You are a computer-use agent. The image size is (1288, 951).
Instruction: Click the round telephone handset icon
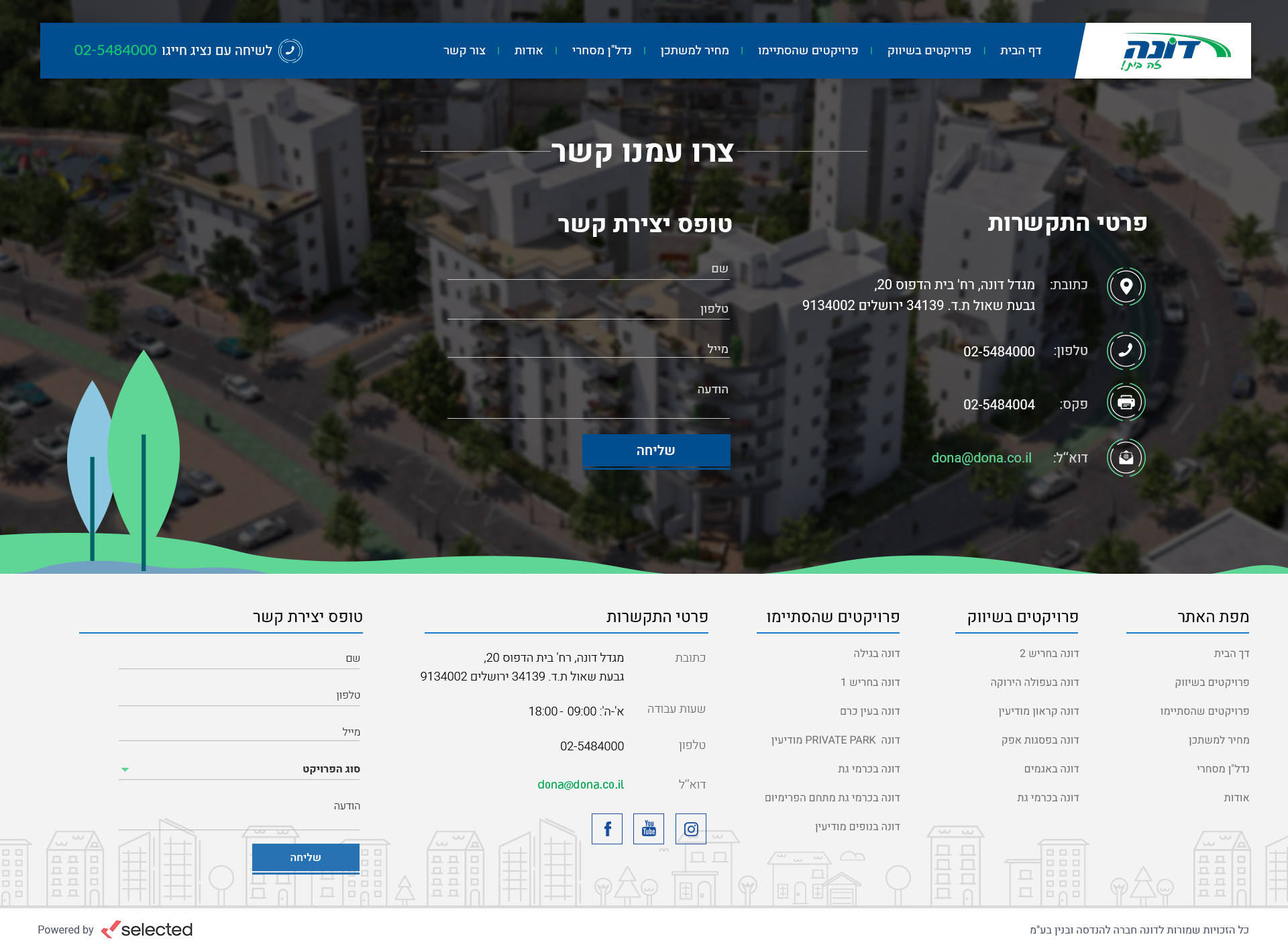coord(1126,350)
